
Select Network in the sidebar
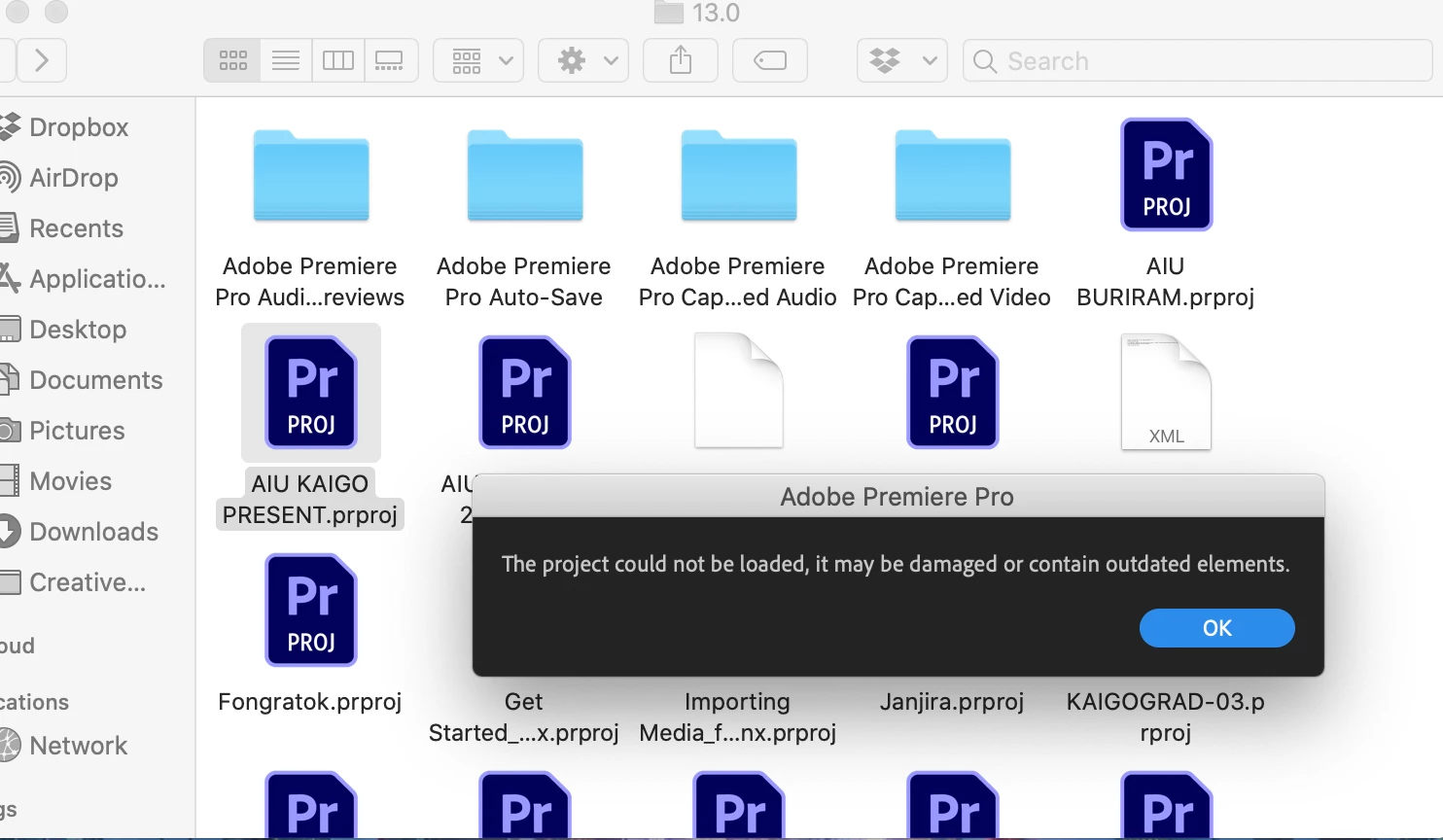(x=78, y=746)
